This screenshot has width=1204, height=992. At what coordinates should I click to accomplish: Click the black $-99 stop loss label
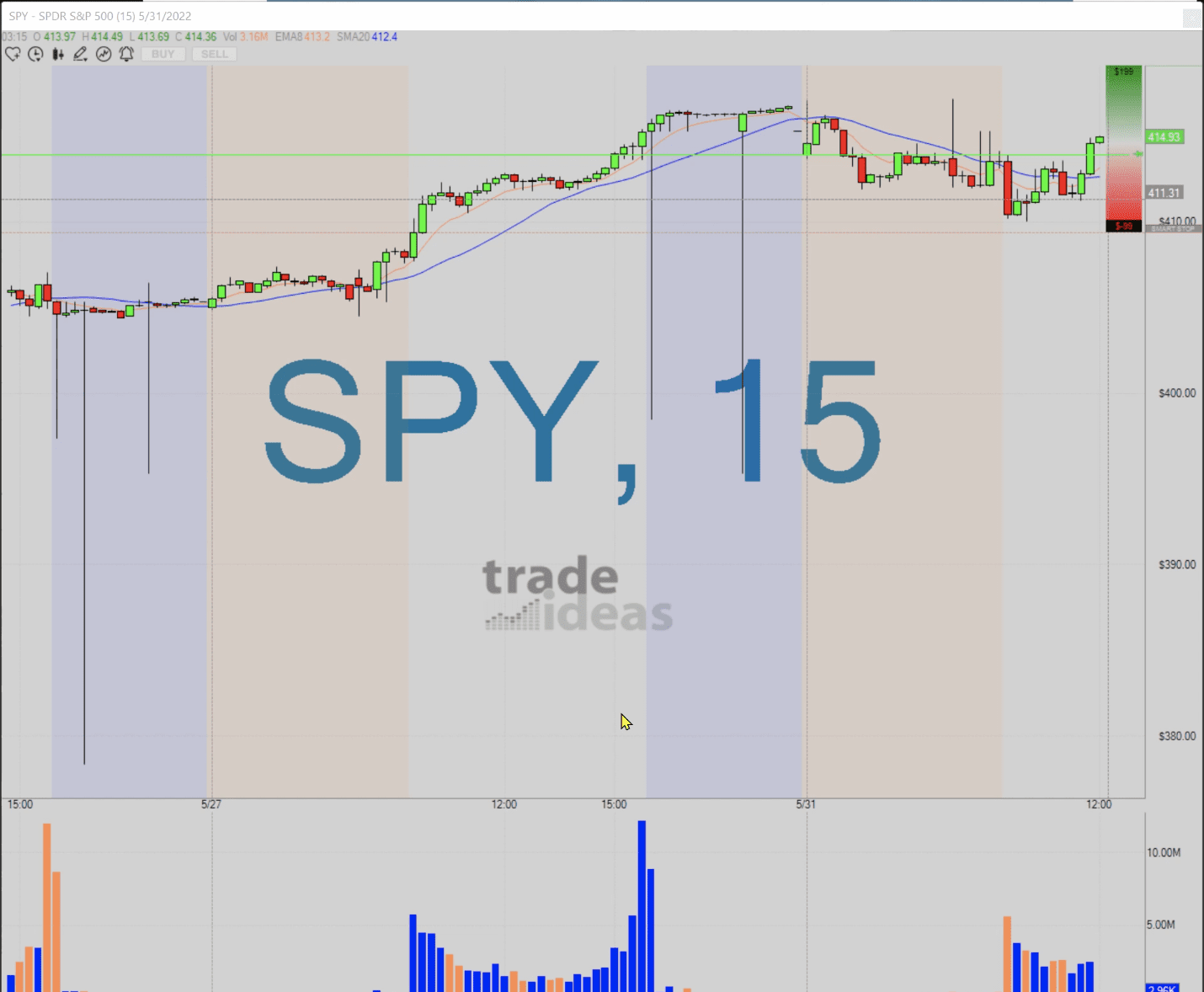coord(1123,227)
